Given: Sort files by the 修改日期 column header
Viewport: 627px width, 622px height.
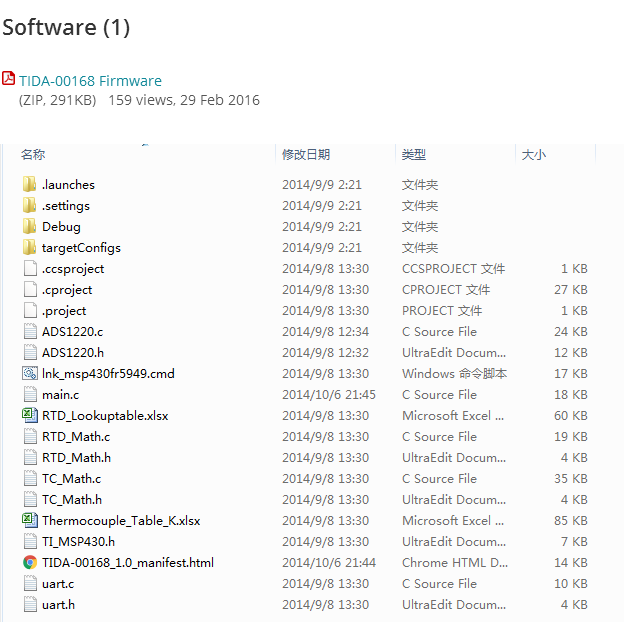Looking at the screenshot, I should pos(306,154).
